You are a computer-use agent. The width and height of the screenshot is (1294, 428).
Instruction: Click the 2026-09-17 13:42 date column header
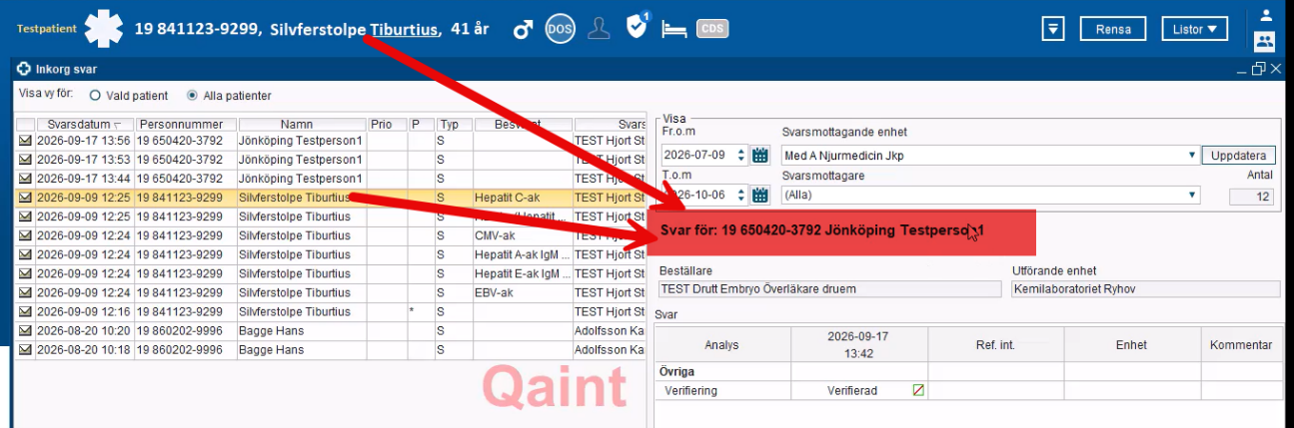(x=859, y=345)
